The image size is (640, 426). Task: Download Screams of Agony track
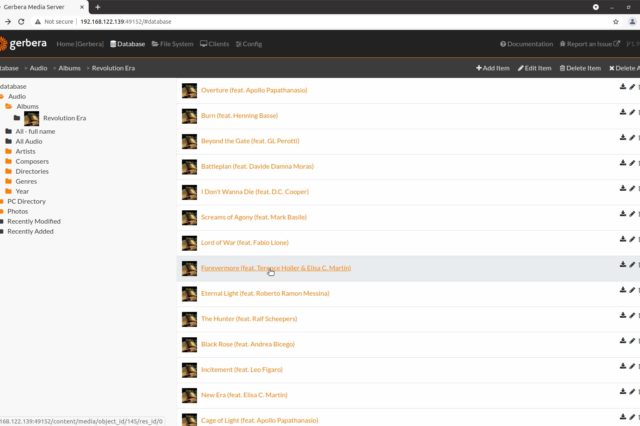coord(623,213)
